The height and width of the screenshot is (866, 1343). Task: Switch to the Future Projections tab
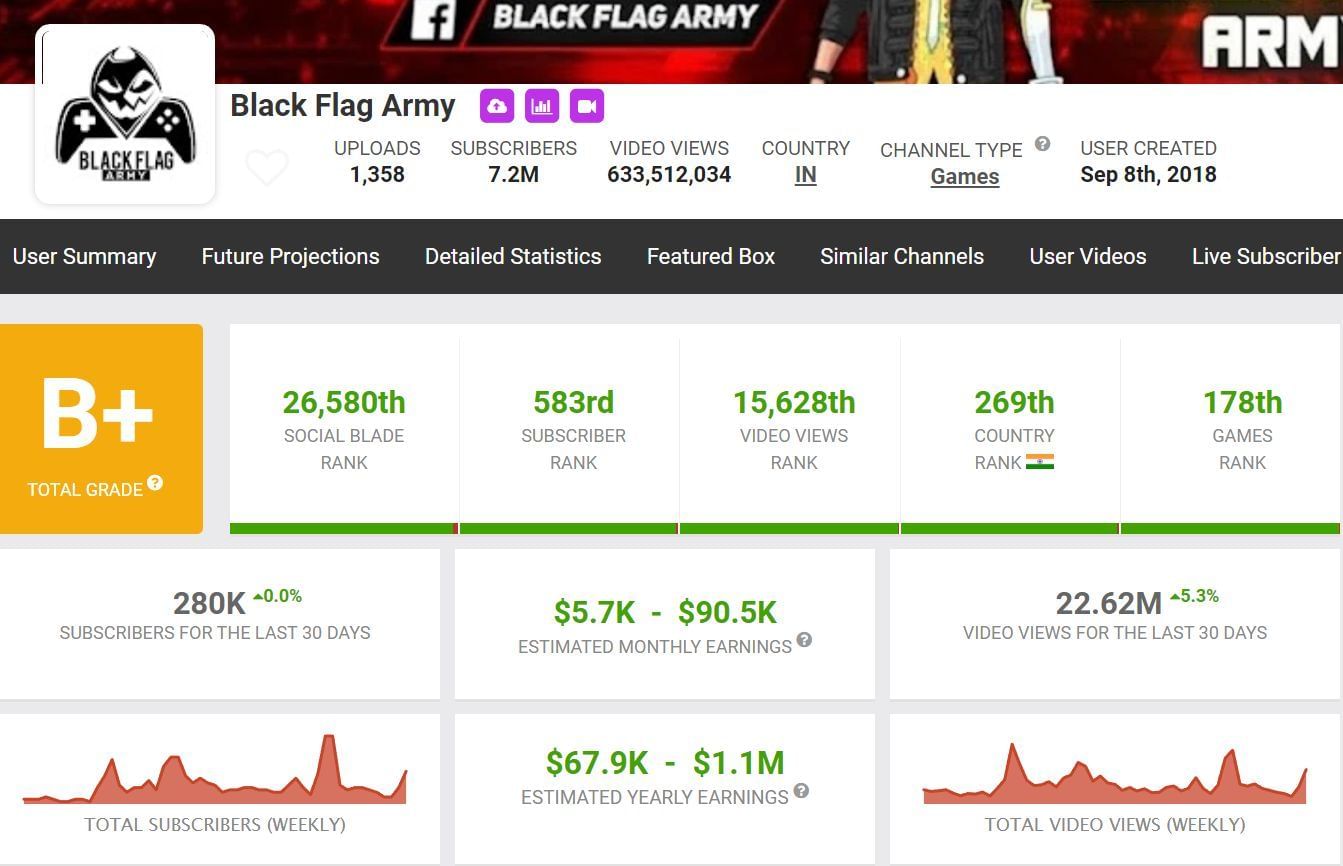[290, 256]
